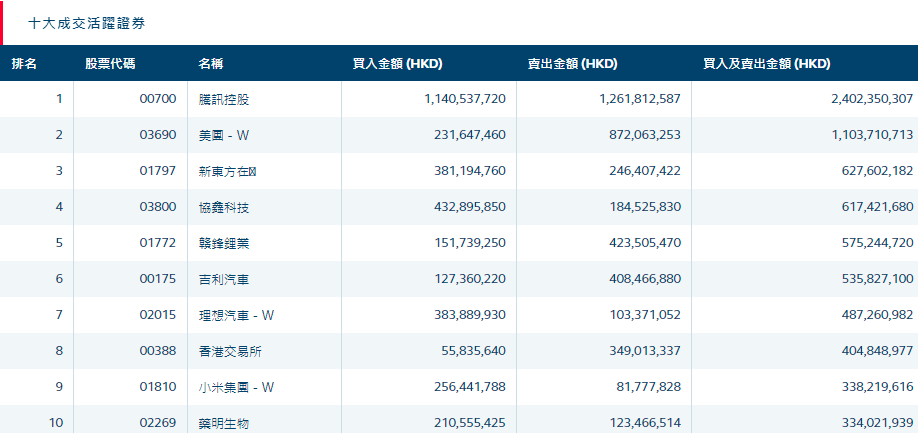Image resolution: width=918 pixels, height=433 pixels.
Task: Select the name 藥明生物
Action: 224,423
